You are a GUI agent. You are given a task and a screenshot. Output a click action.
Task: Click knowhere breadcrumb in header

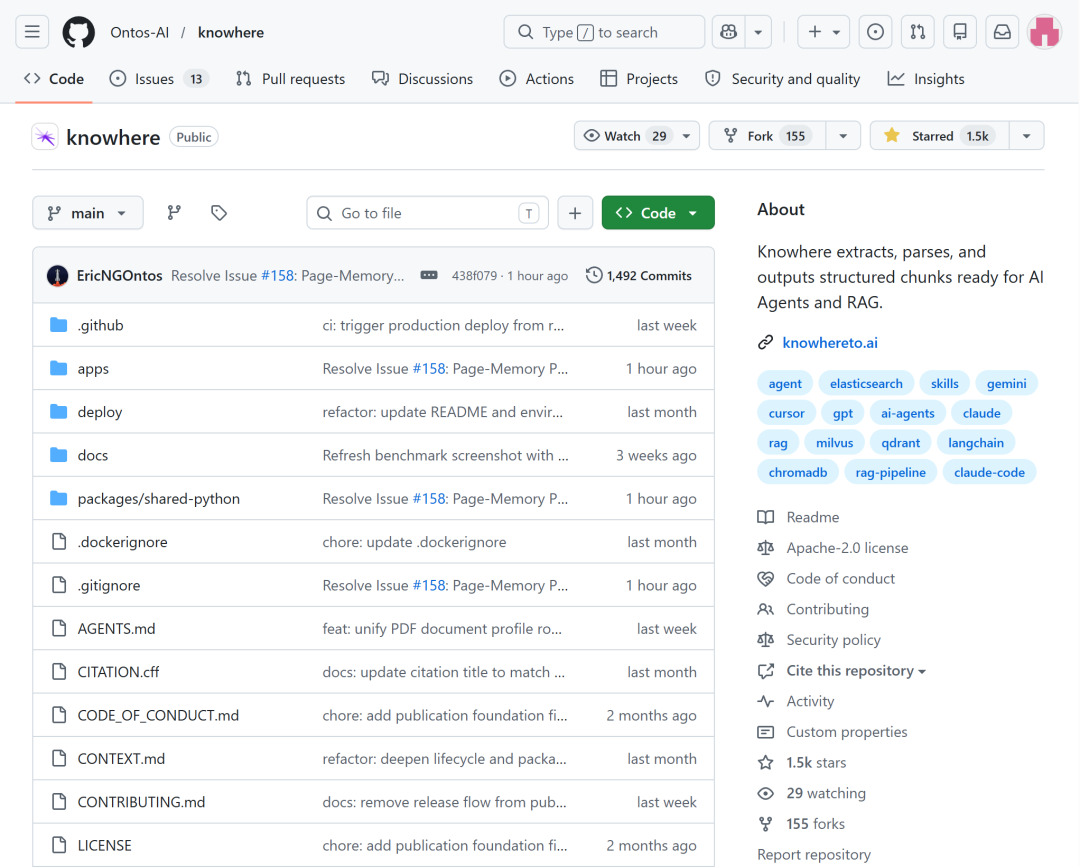pyautogui.click(x=231, y=32)
